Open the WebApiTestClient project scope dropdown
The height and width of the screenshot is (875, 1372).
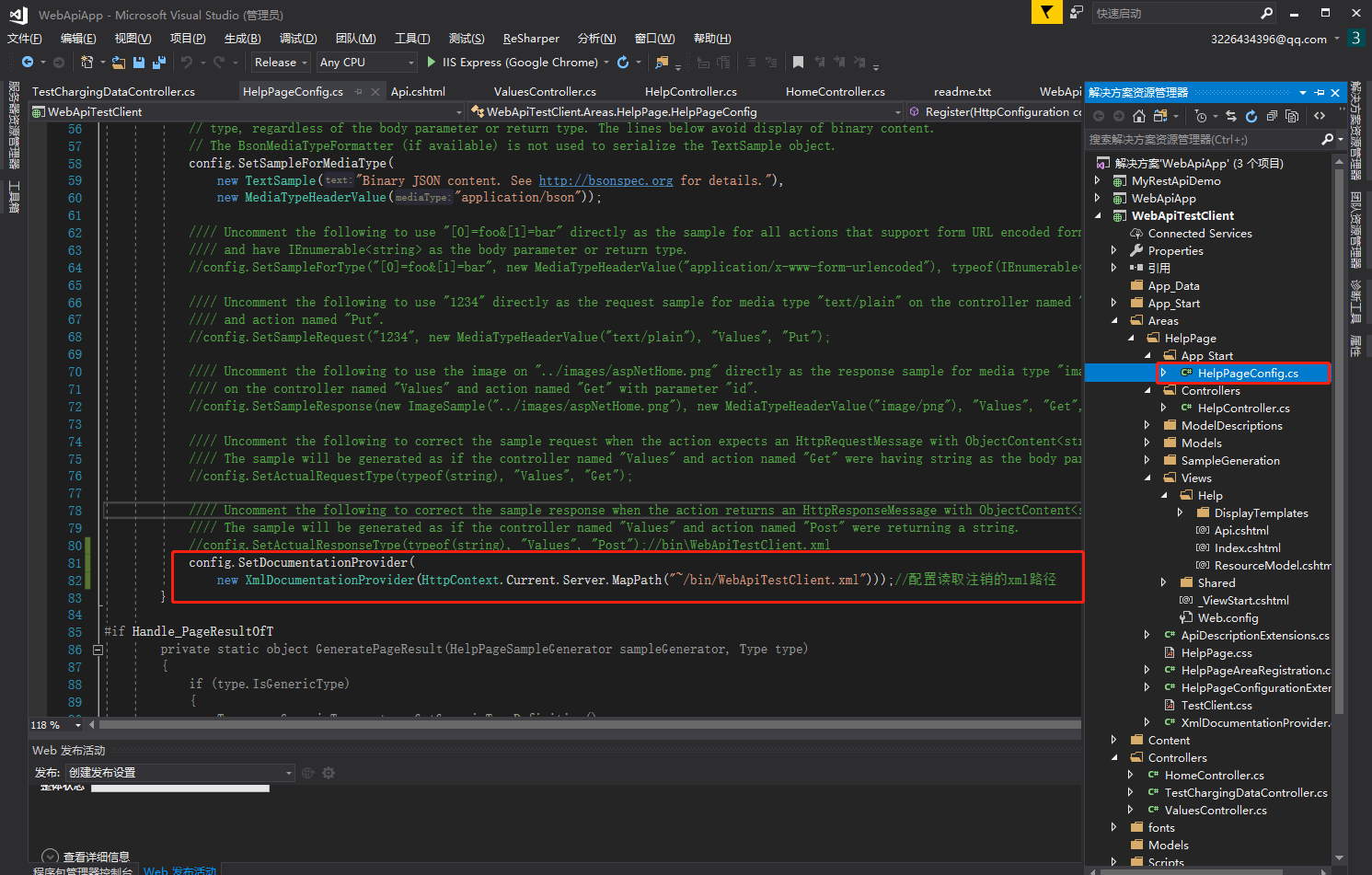pyautogui.click(x=248, y=111)
